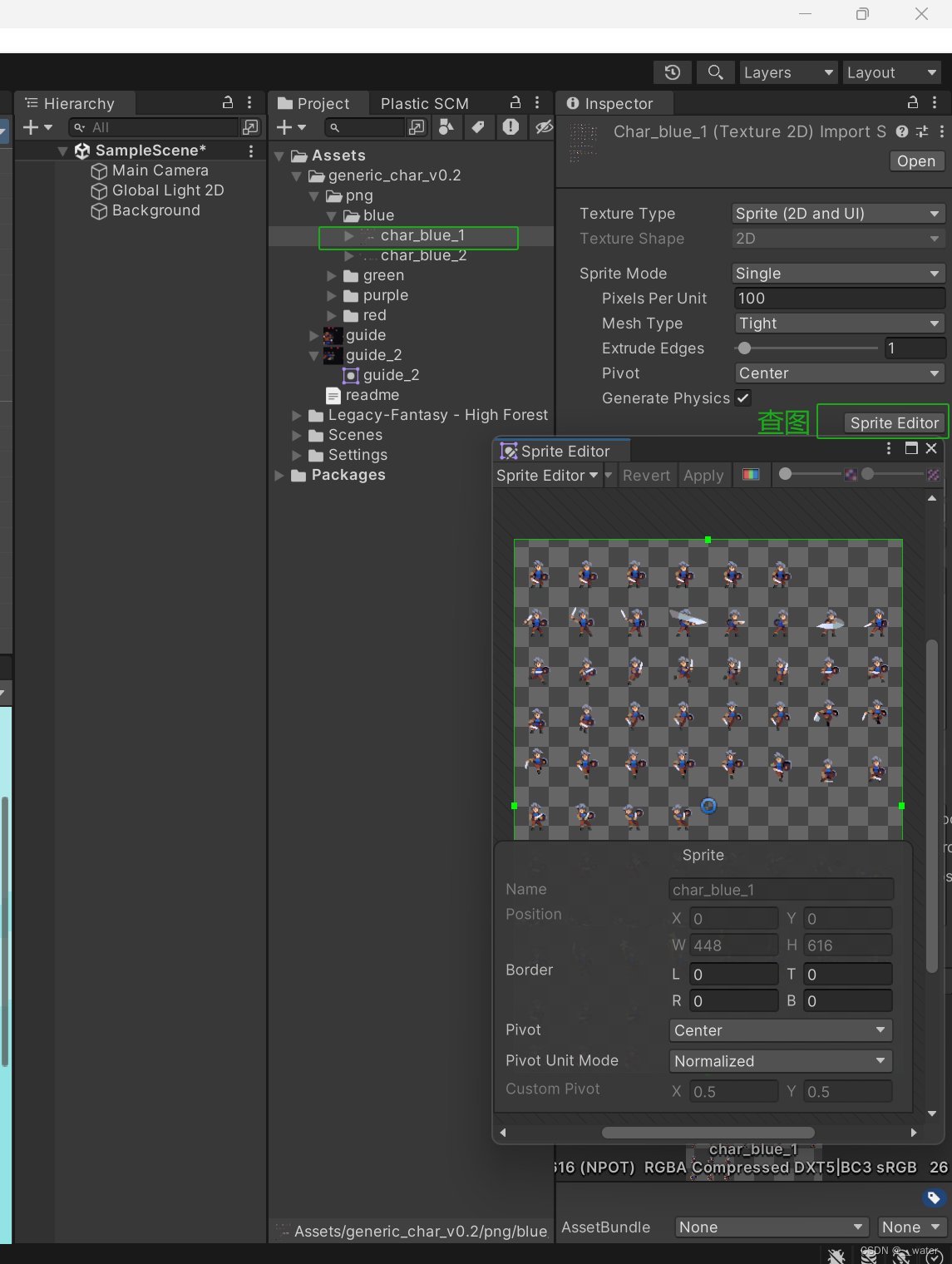952x1264 pixels.
Task: Search by label in Project panel
Action: [478, 126]
